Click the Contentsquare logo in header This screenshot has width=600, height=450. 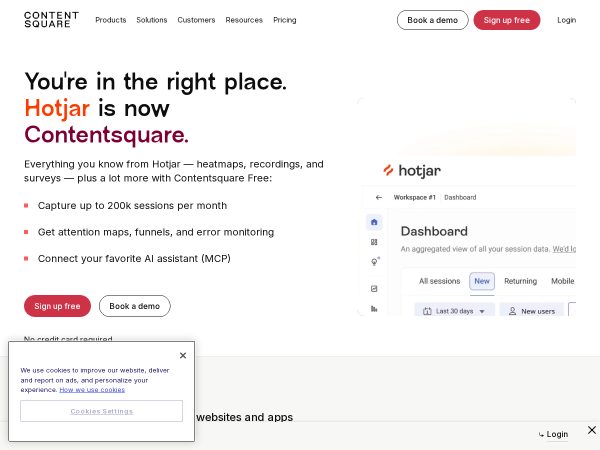(51, 20)
